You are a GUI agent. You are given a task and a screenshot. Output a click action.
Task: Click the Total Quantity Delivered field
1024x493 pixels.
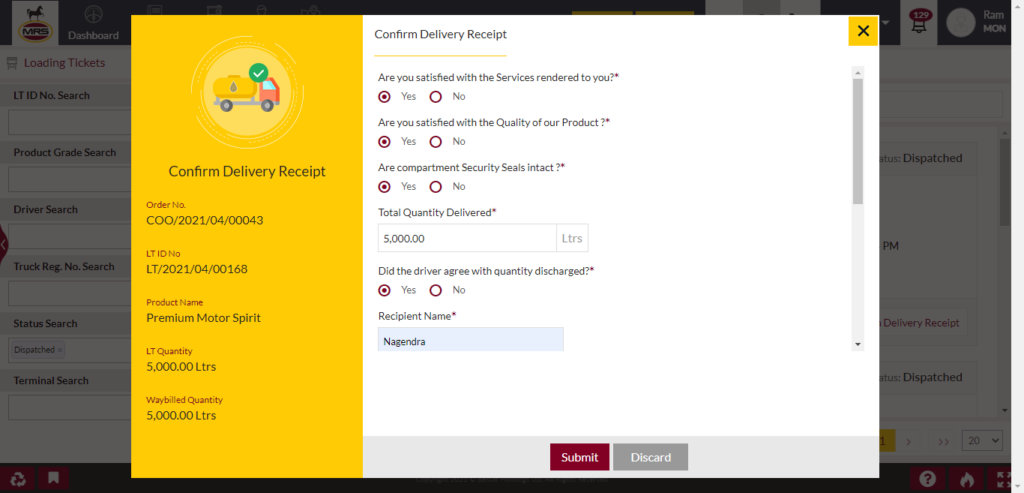pos(467,238)
